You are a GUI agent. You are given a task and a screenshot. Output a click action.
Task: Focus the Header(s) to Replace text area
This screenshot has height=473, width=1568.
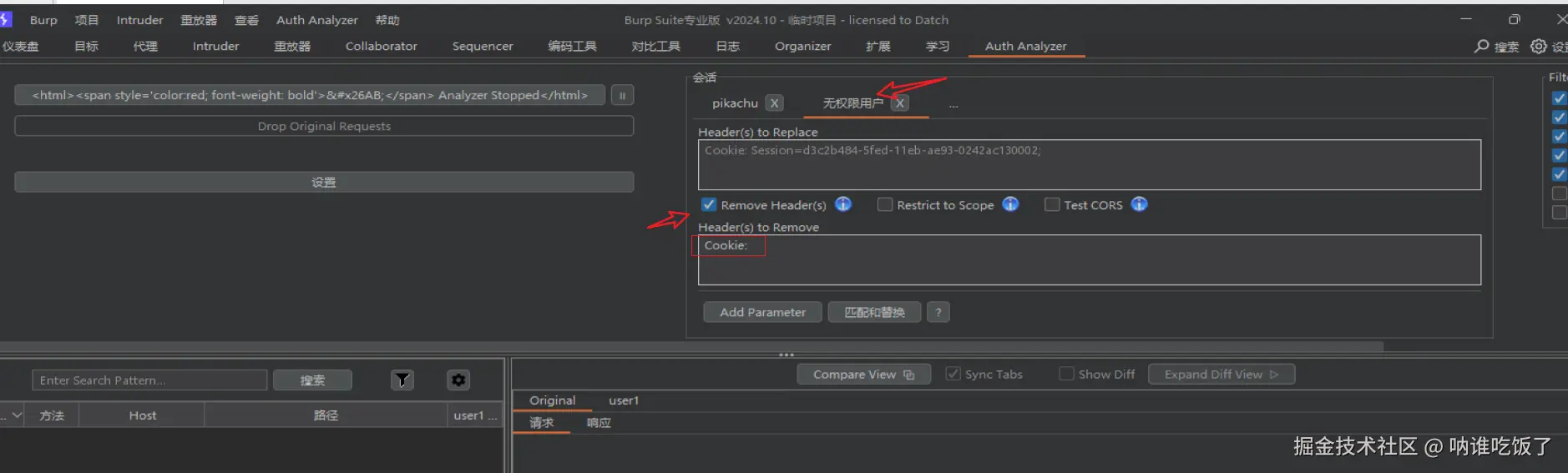click(1090, 165)
